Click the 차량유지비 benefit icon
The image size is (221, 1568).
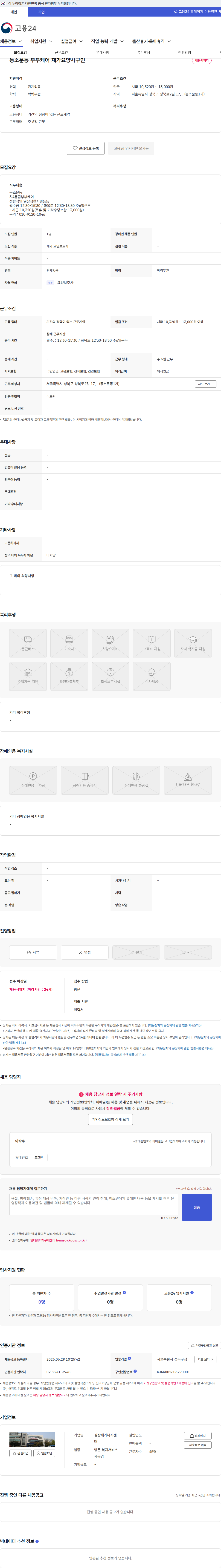pos(110,643)
